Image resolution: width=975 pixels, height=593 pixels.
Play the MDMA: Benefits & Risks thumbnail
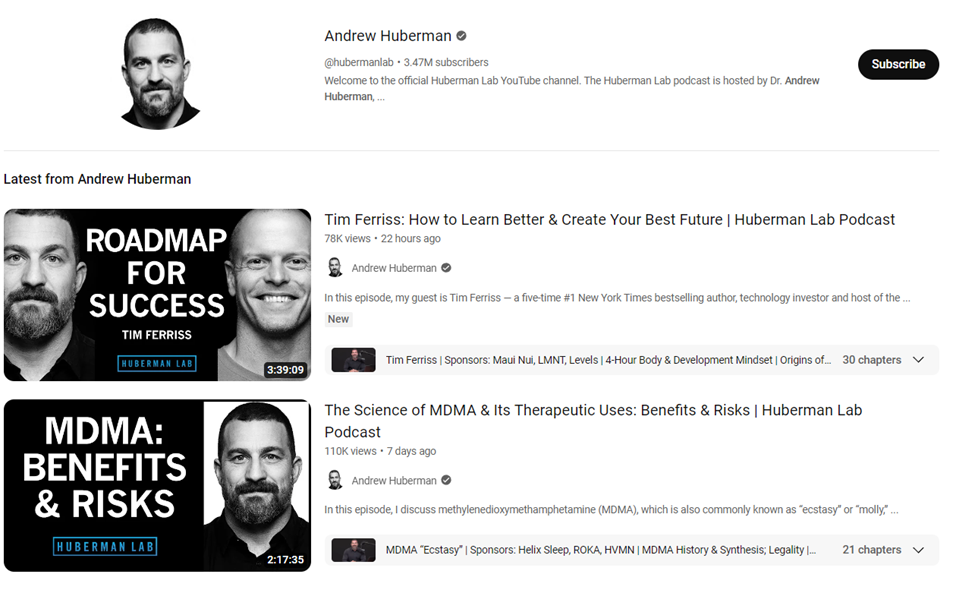pyautogui.click(x=157, y=485)
